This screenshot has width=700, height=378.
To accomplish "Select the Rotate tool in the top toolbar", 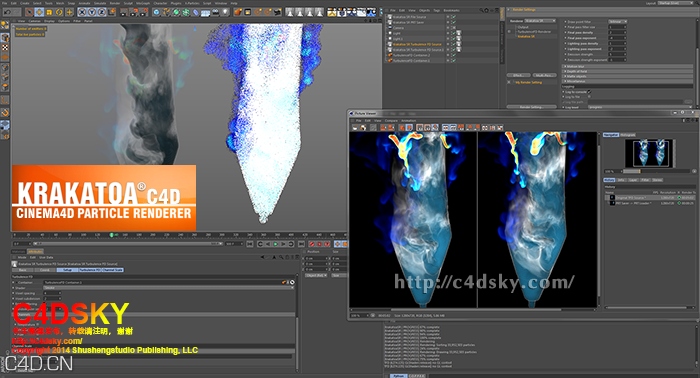I will pyautogui.click(x=59, y=12).
